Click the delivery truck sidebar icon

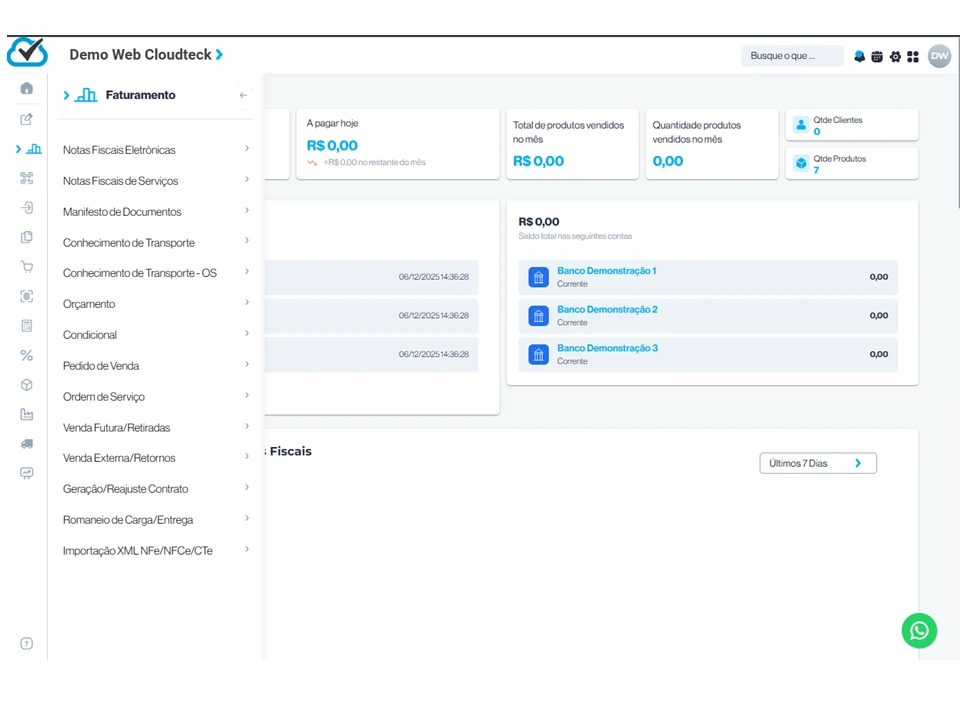click(27, 444)
